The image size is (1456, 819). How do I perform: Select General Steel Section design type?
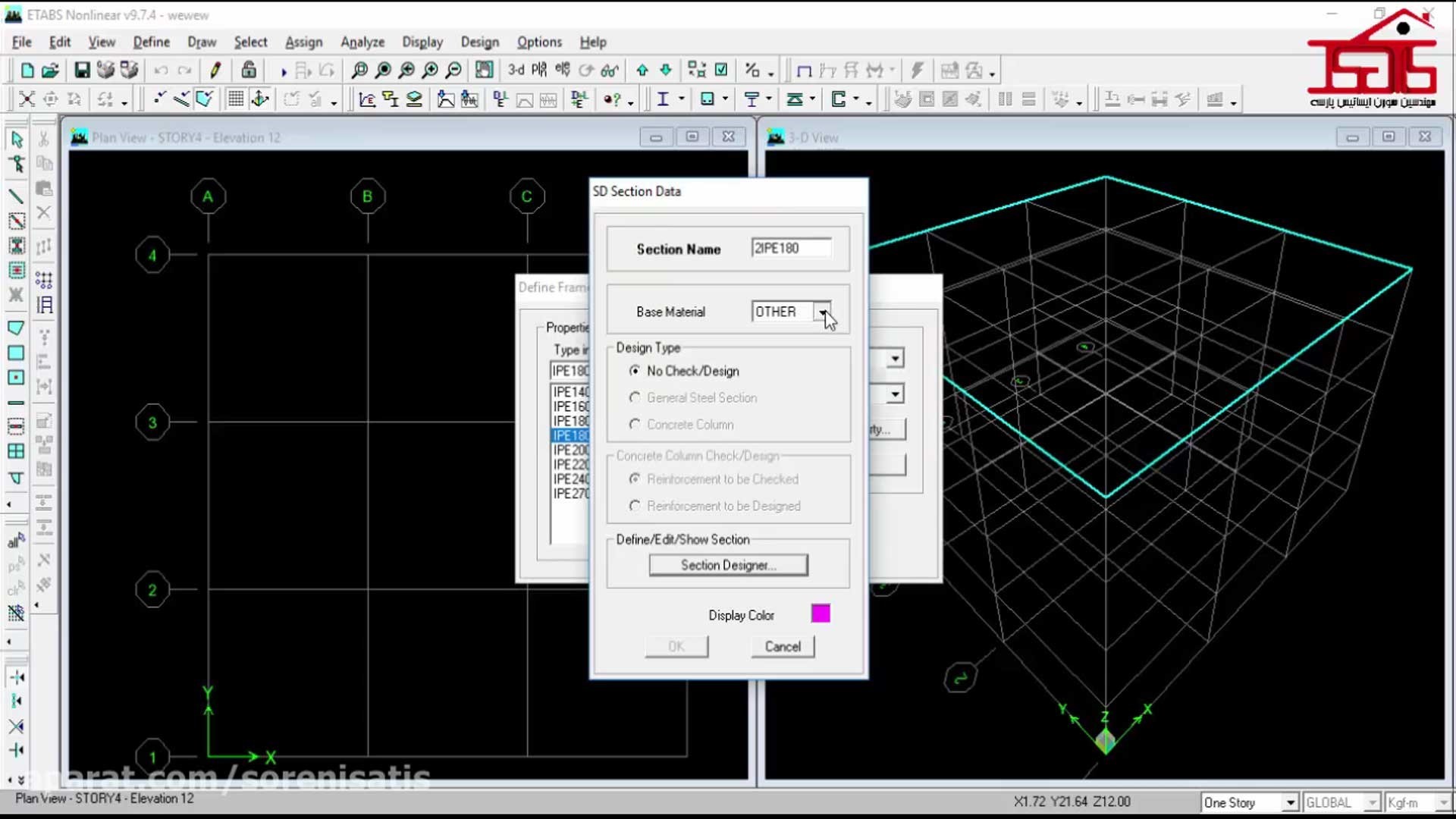[x=634, y=397]
